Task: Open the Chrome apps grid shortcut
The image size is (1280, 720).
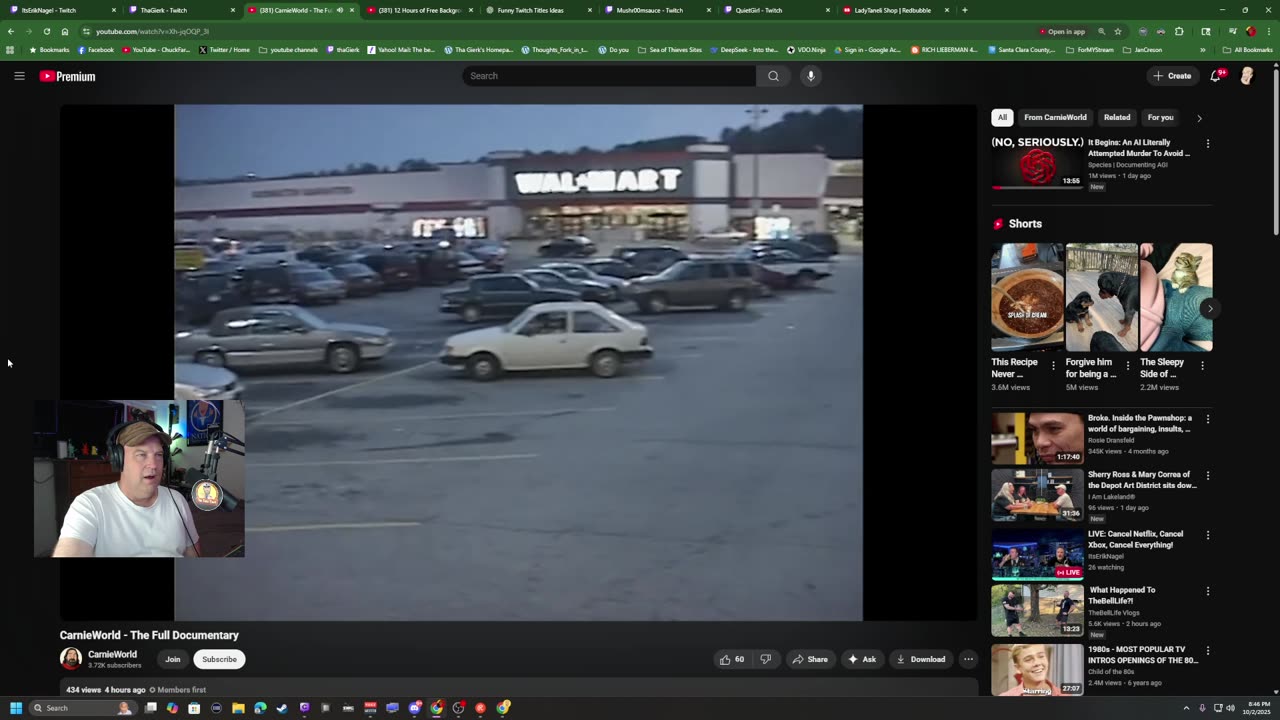Action: pos(10,49)
